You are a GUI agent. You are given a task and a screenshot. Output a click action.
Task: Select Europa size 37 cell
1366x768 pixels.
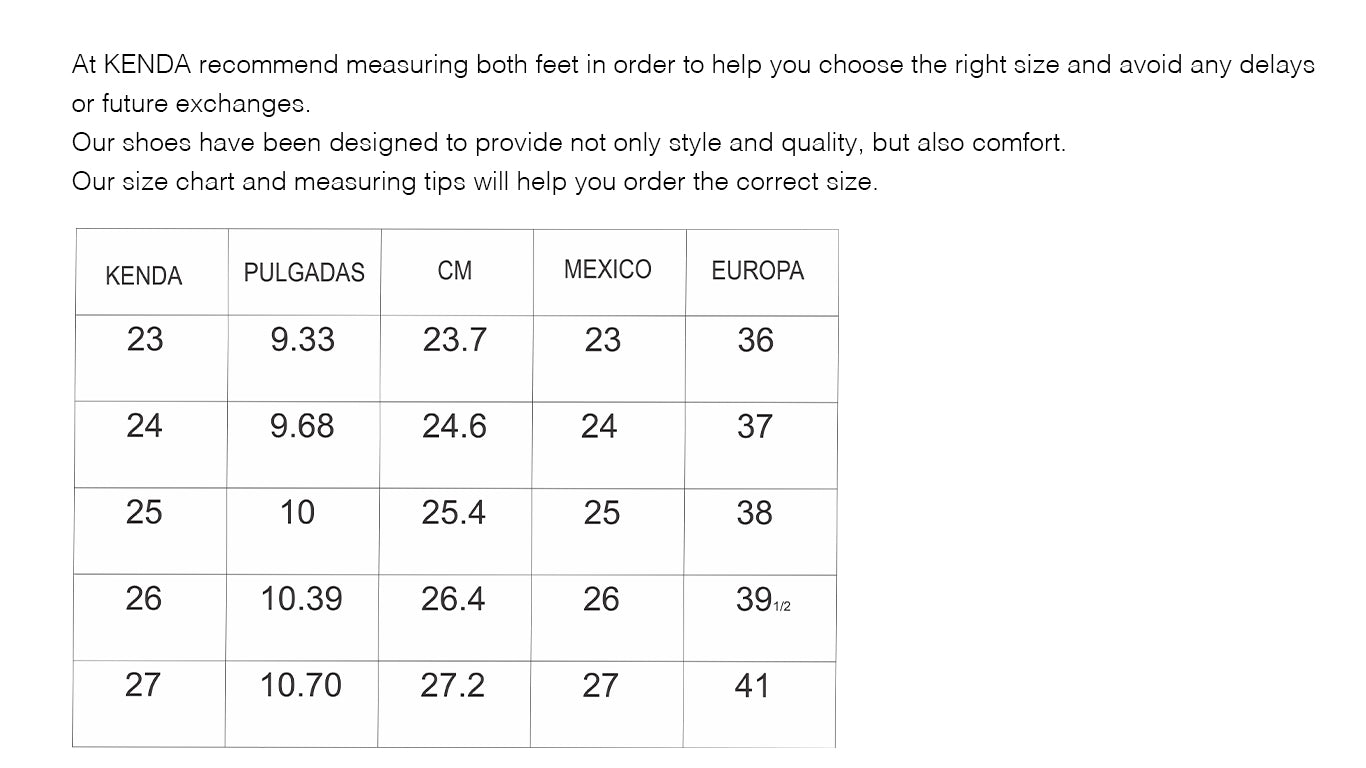click(755, 427)
